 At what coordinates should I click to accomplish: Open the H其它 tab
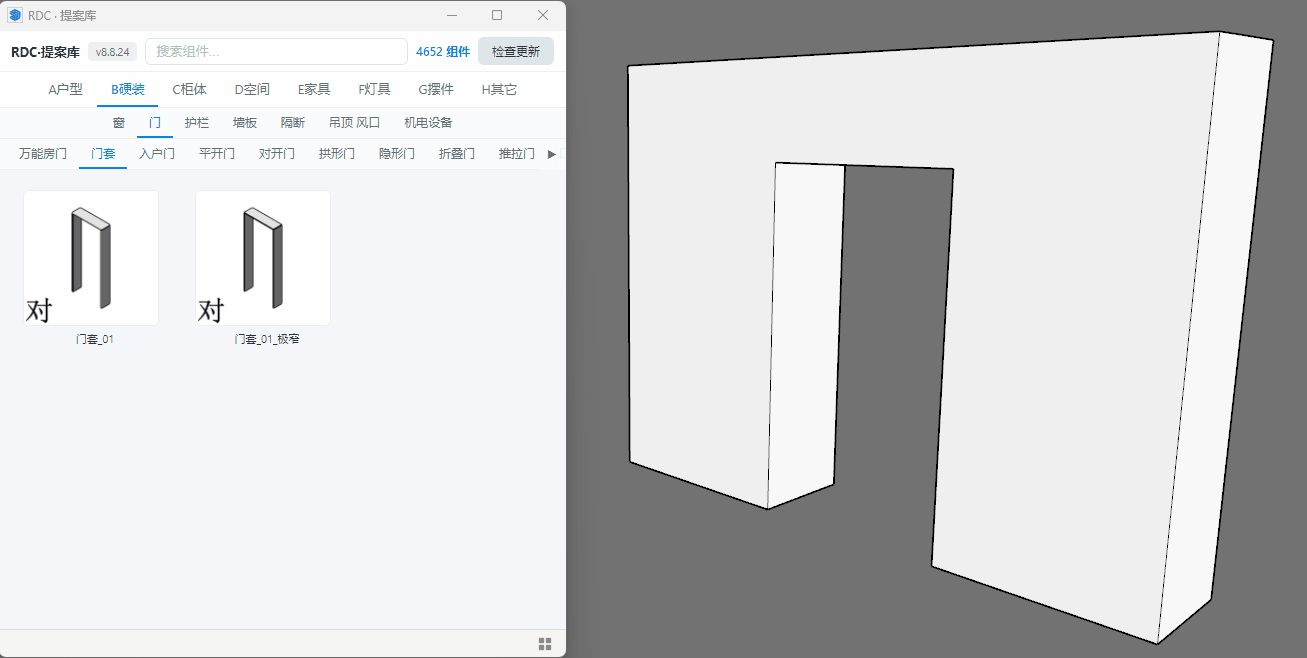coord(499,89)
